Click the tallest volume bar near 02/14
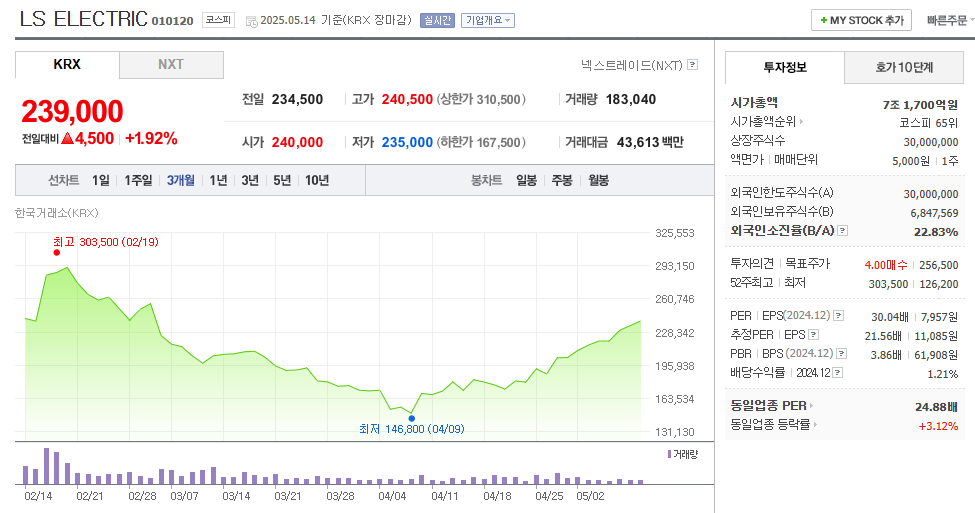975x513 pixels. pos(47,466)
